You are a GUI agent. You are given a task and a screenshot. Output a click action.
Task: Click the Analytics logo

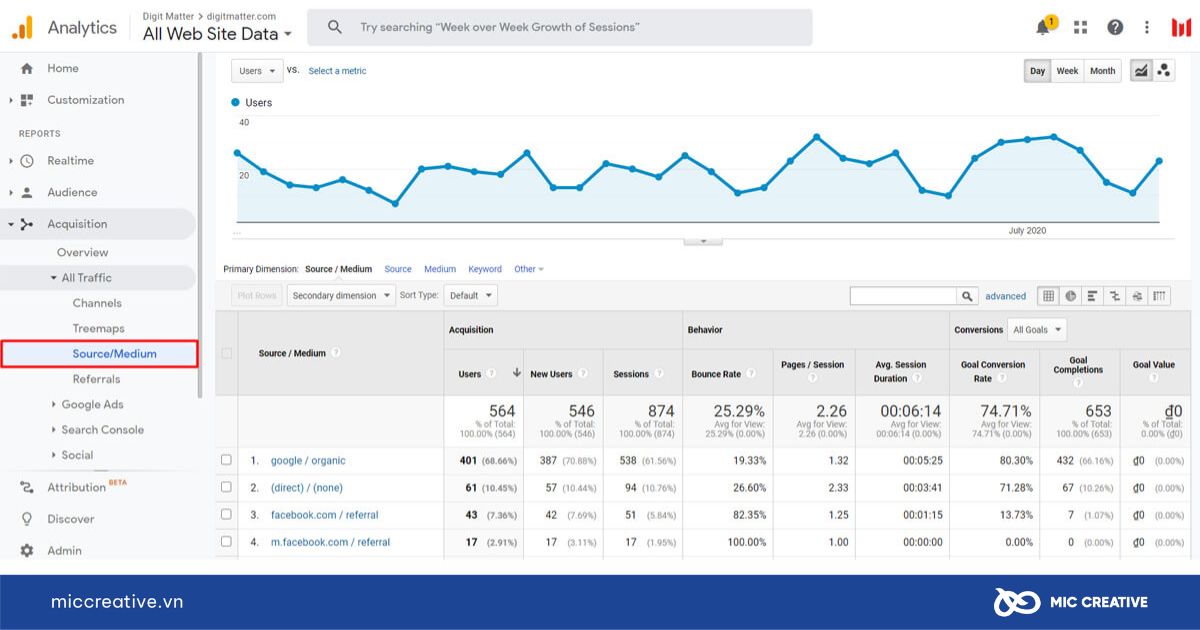click(x=22, y=27)
